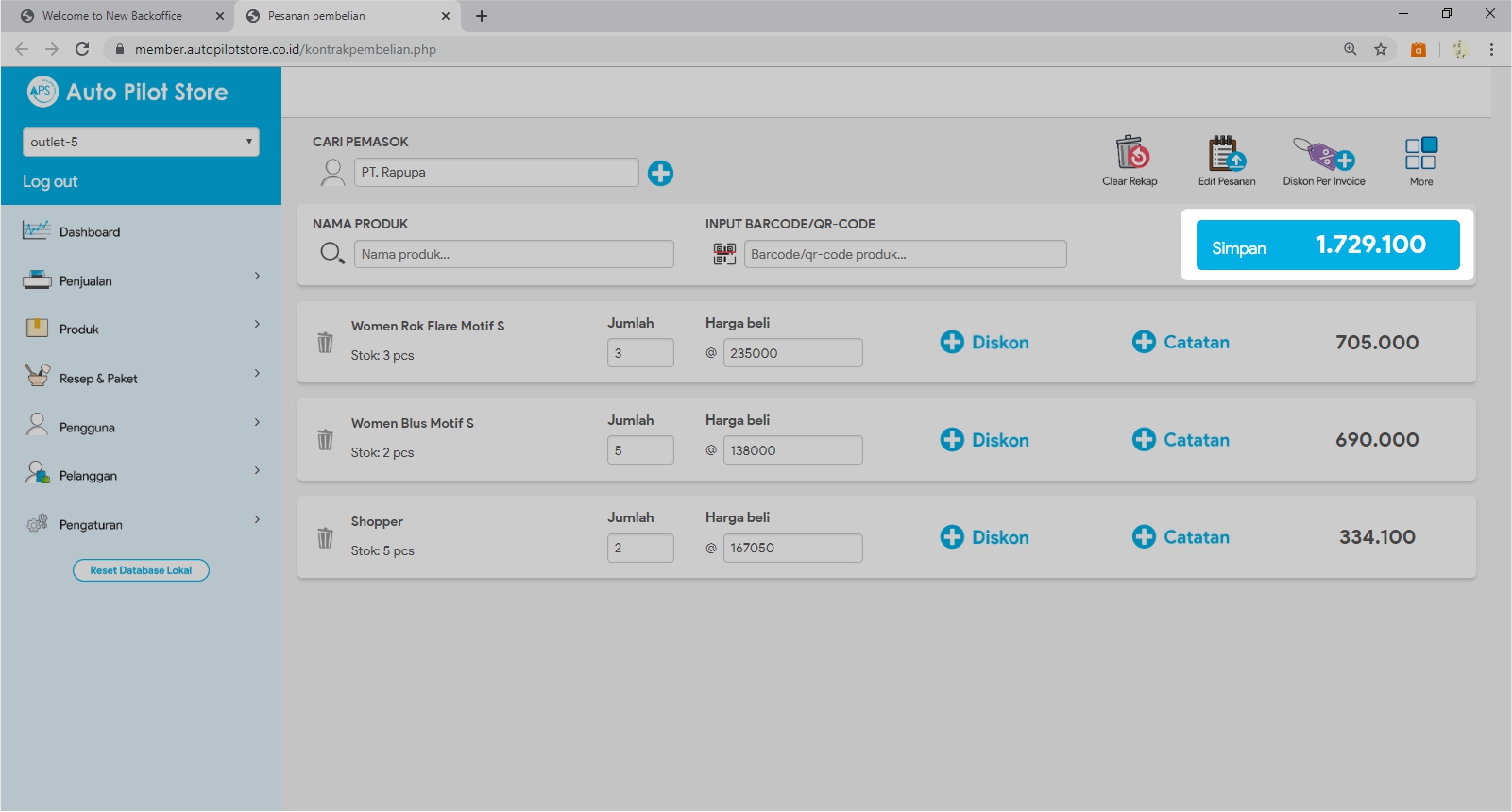Click the barcode QR-code scanner icon
Screen dimensions: 1512x812
(x=724, y=254)
